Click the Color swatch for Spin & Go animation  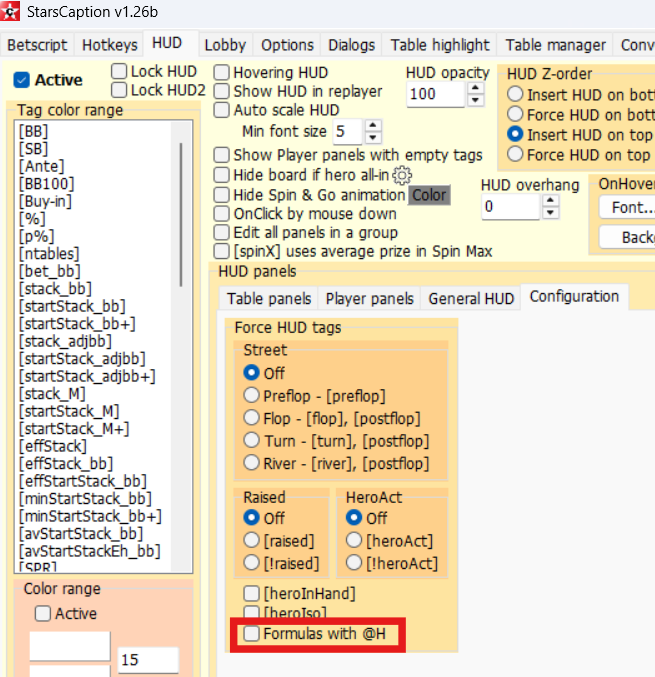point(429,195)
